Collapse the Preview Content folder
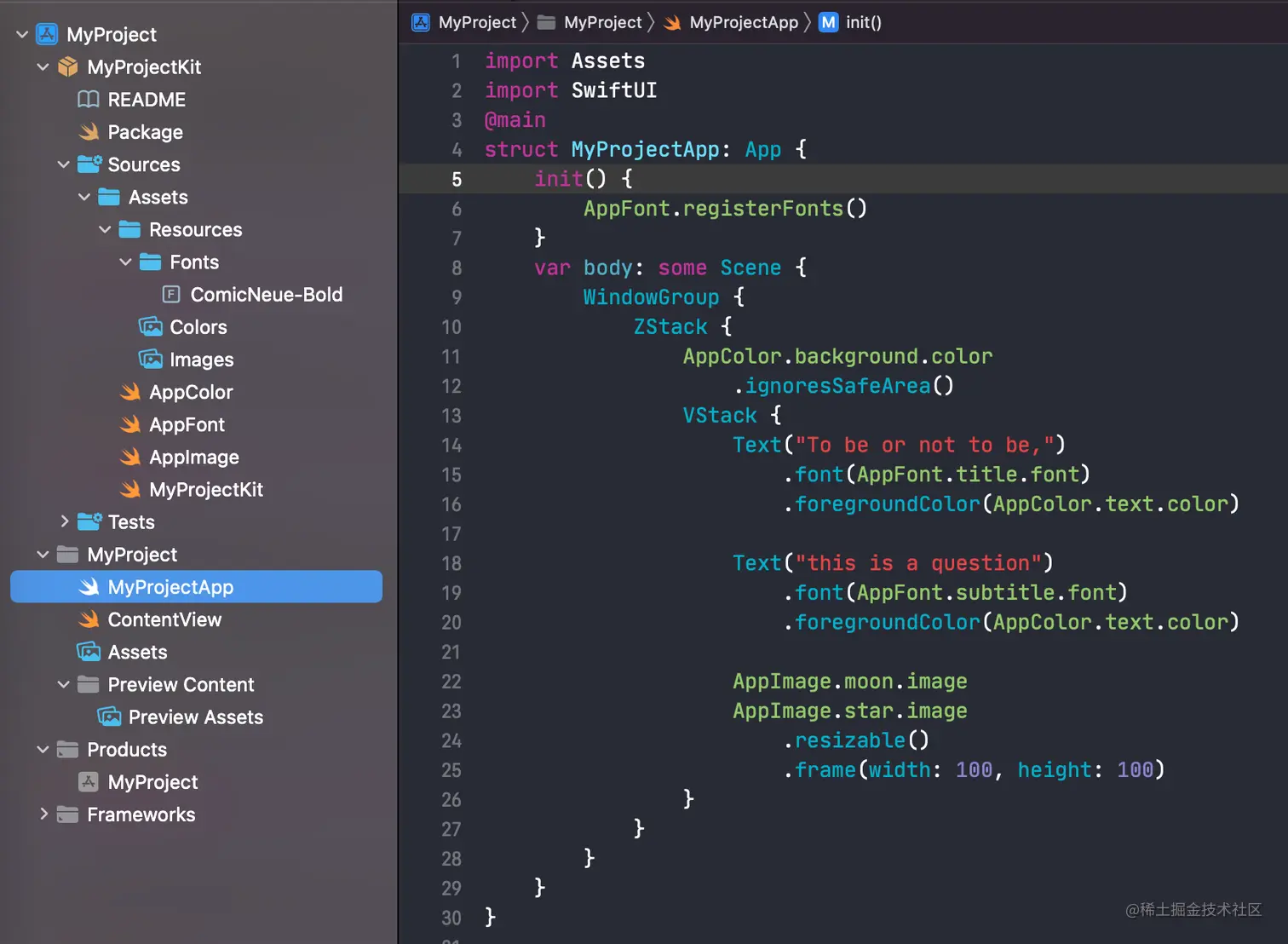The width and height of the screenshot is (1288, 944). (63, 684)
